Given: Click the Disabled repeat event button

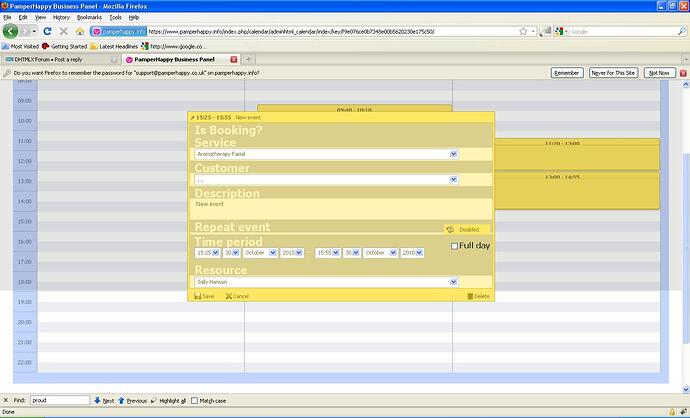Looking at the screenshot, I should point(467,229).
